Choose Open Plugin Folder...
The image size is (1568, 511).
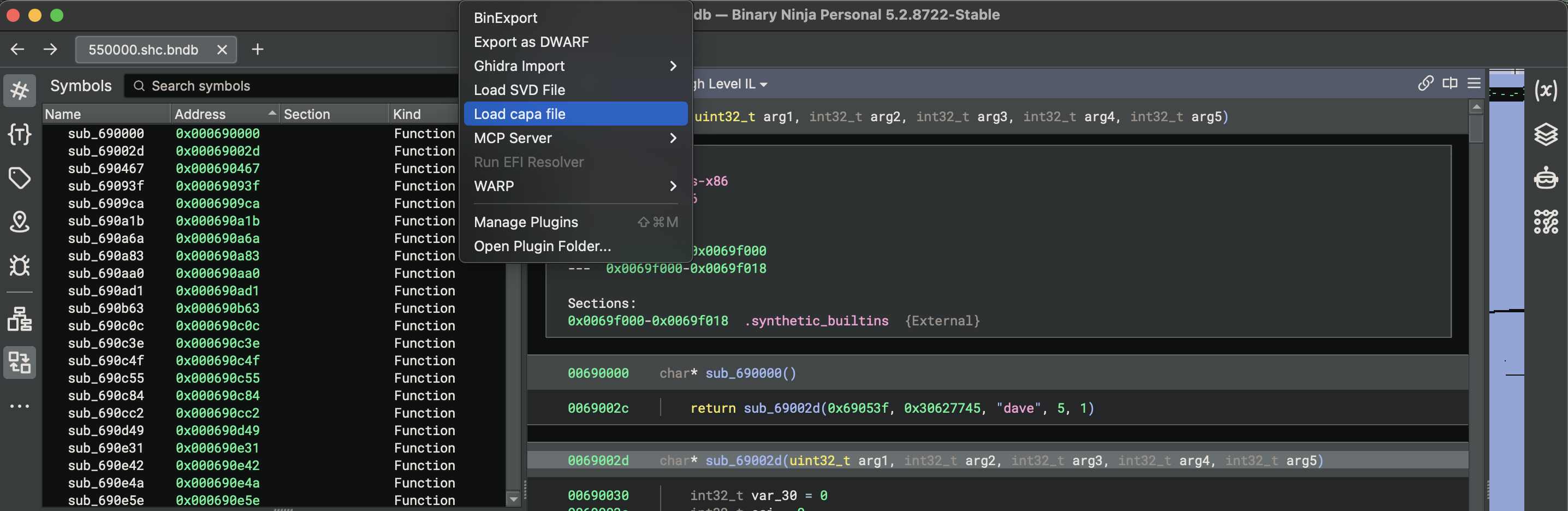(x=575, y=246)
